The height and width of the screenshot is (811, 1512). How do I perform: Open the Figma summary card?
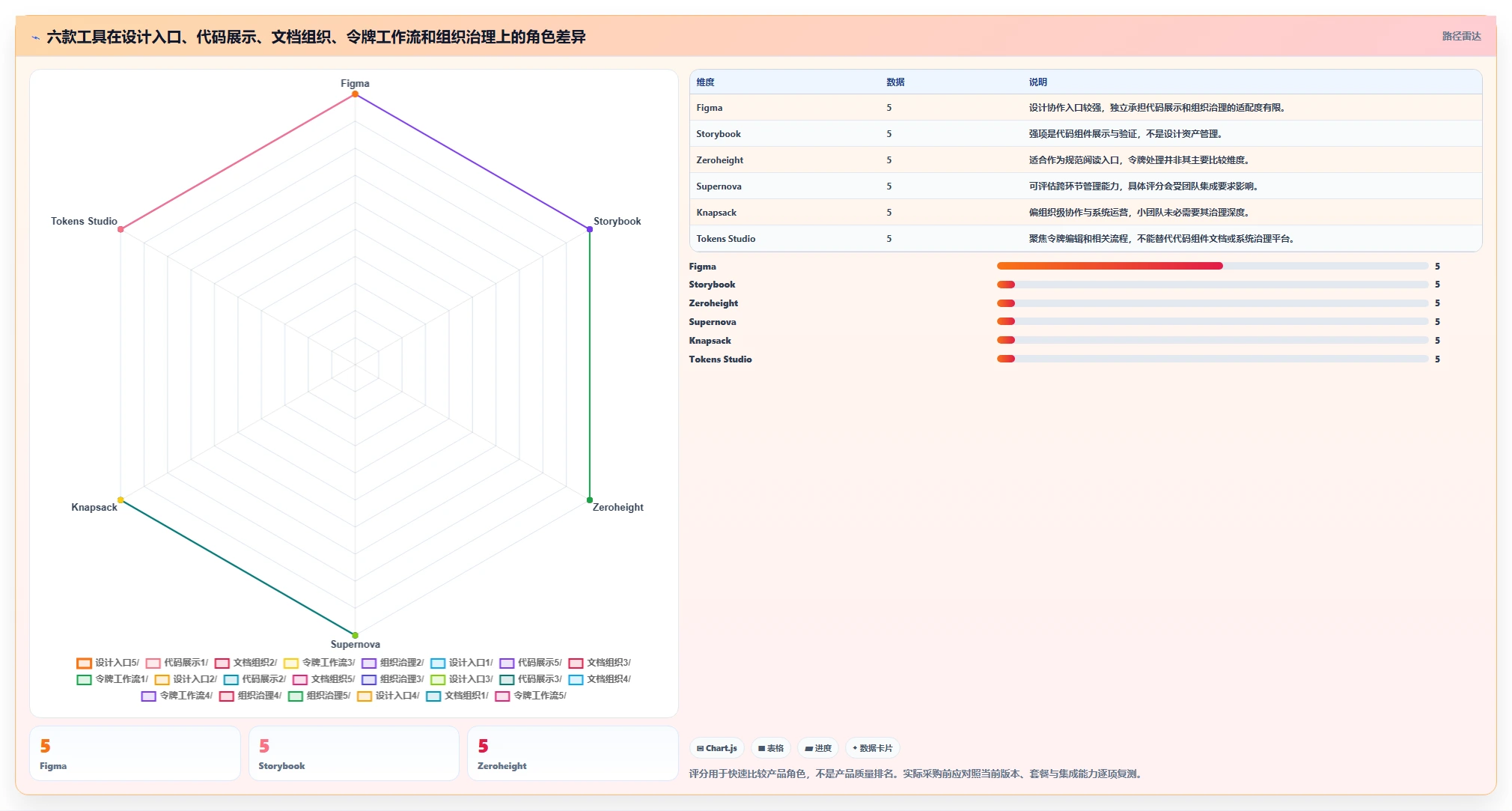pos(135,753)
